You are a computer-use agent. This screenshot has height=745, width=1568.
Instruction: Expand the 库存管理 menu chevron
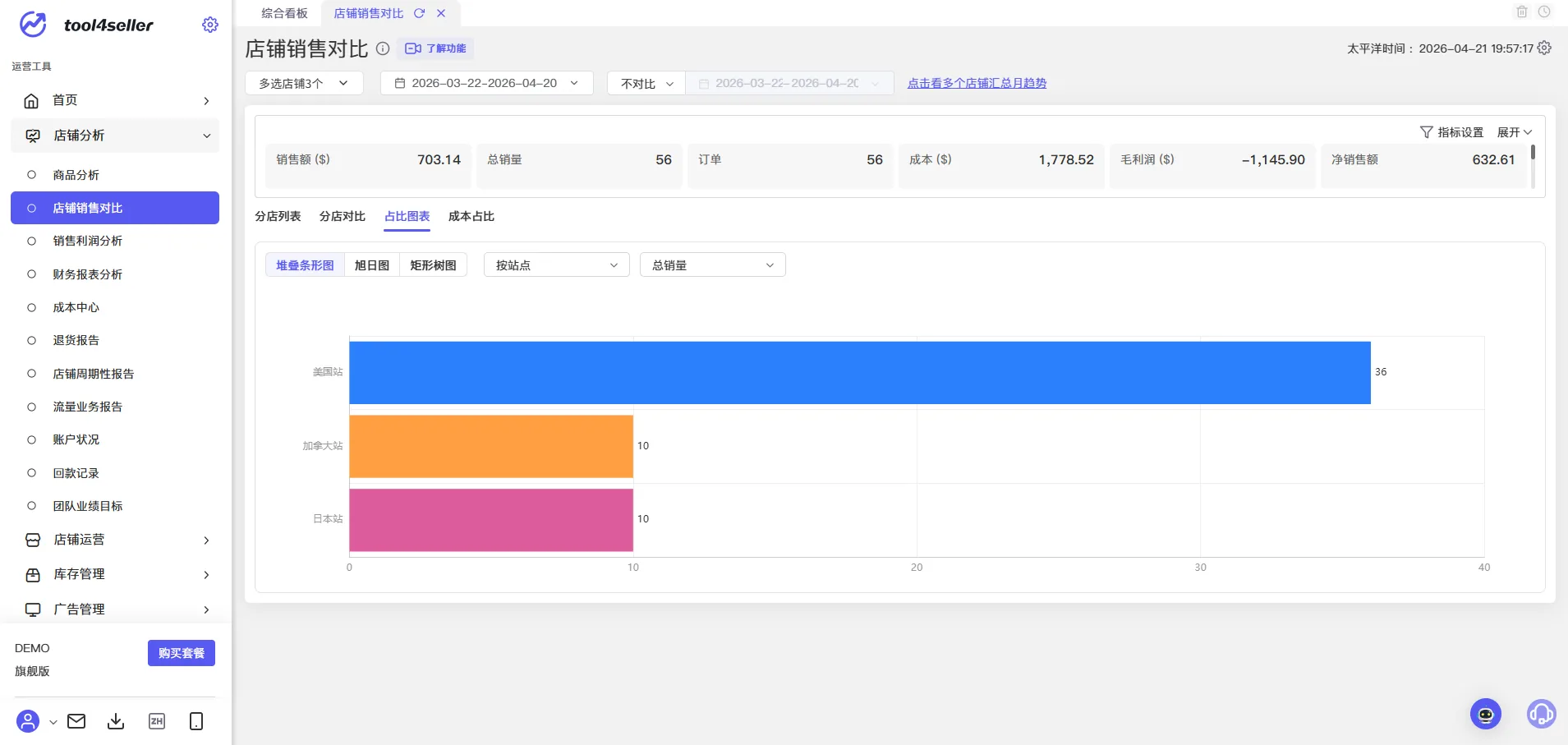click(206, 574)
